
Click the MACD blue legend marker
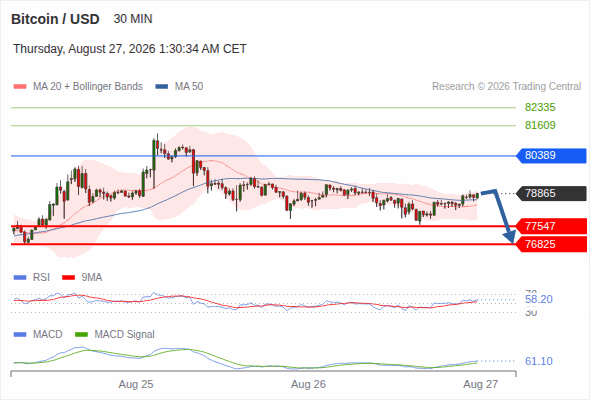[x=20, y=335]
